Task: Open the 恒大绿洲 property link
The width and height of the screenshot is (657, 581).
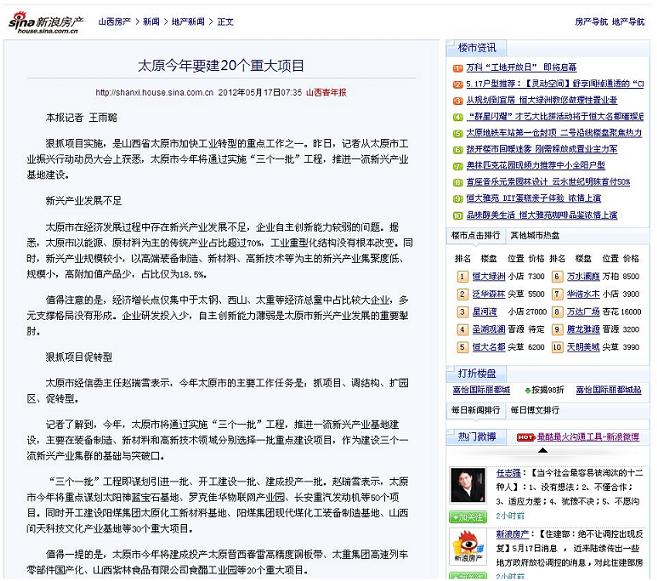Action: [x=489, y=276]
